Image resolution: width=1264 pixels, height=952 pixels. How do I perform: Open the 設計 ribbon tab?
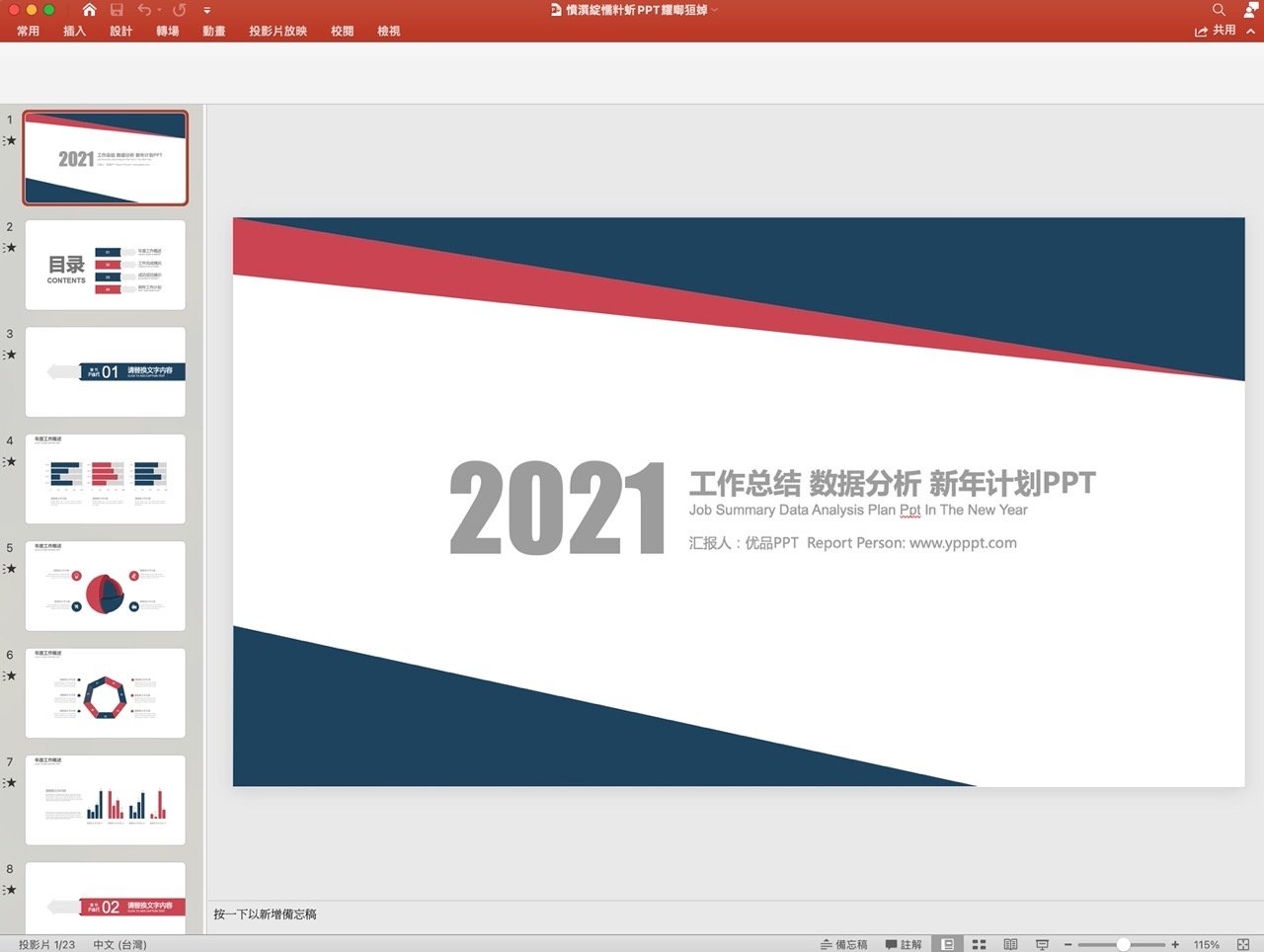(121, 31)
